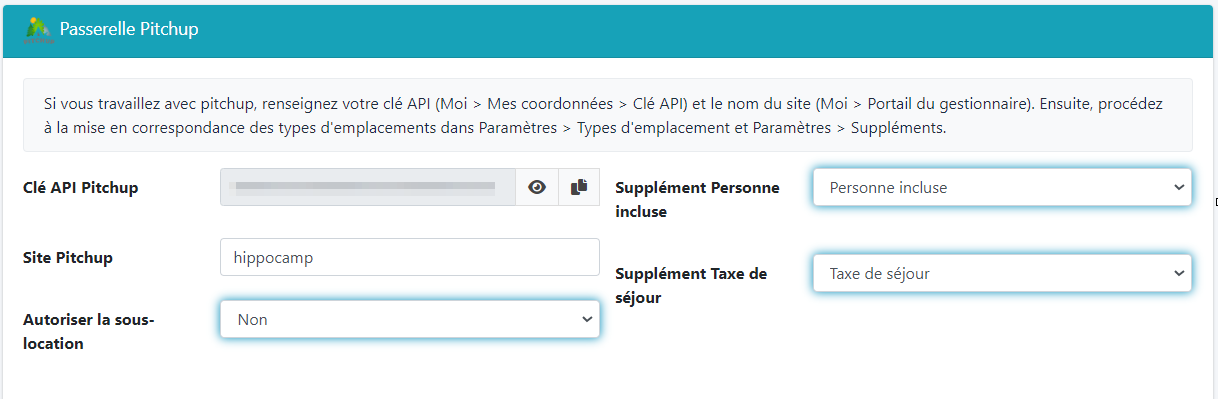The width and height of the screenshot is (1218, 399).
Task: Click the chevron arrow on Taxe de séjour select
Action: tap(1178, 273)
